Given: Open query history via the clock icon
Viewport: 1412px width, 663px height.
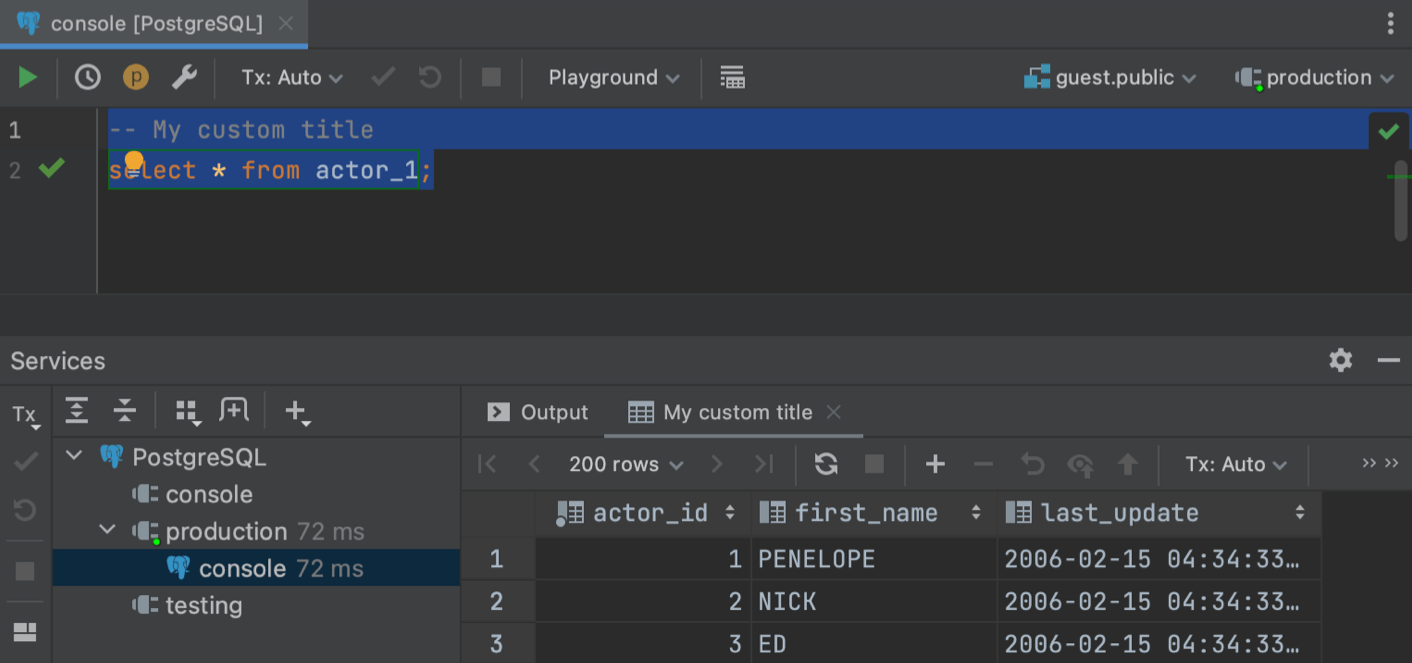Looking at the screenshot, I should click(86, 77).
